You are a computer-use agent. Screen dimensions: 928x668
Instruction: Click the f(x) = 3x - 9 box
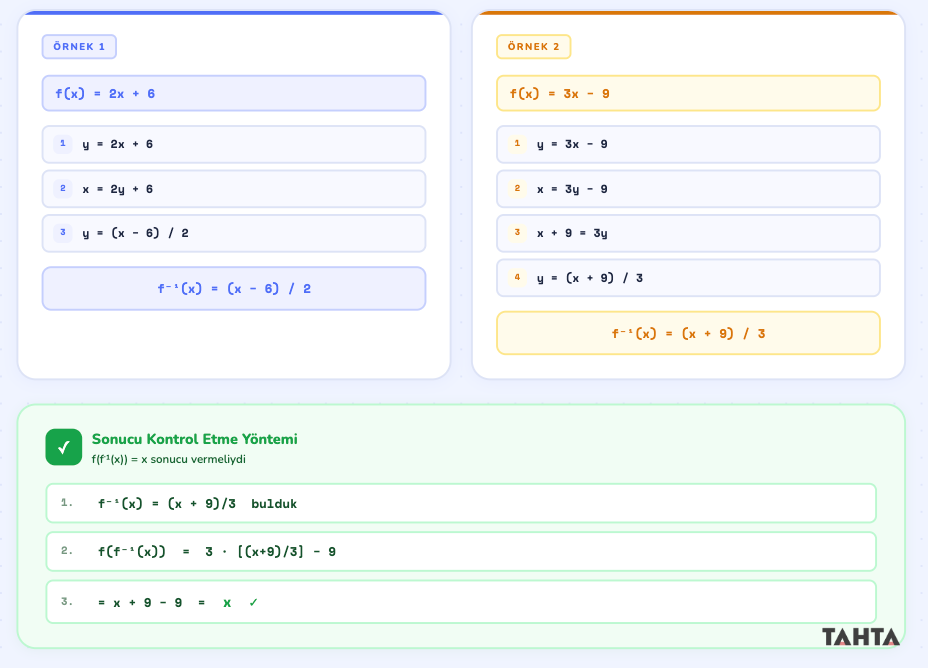pos(688,93)
